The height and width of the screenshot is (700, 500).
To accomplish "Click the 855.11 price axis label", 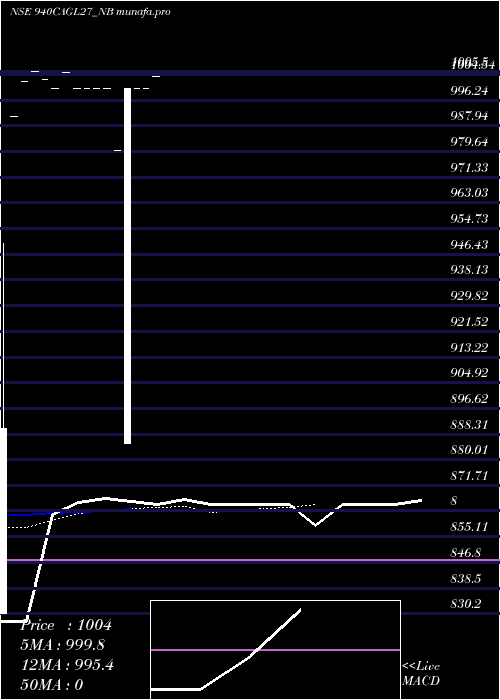I will 469,527.
